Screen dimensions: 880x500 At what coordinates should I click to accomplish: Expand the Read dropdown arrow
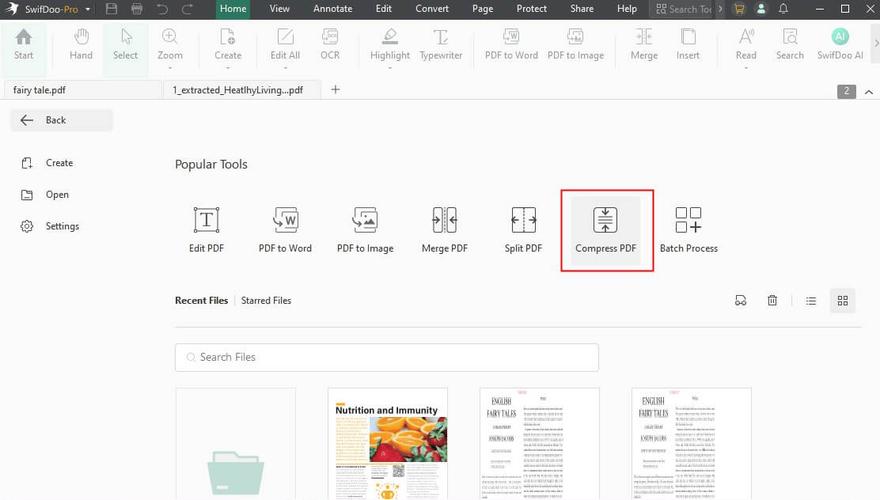click(x=746, y=68)
